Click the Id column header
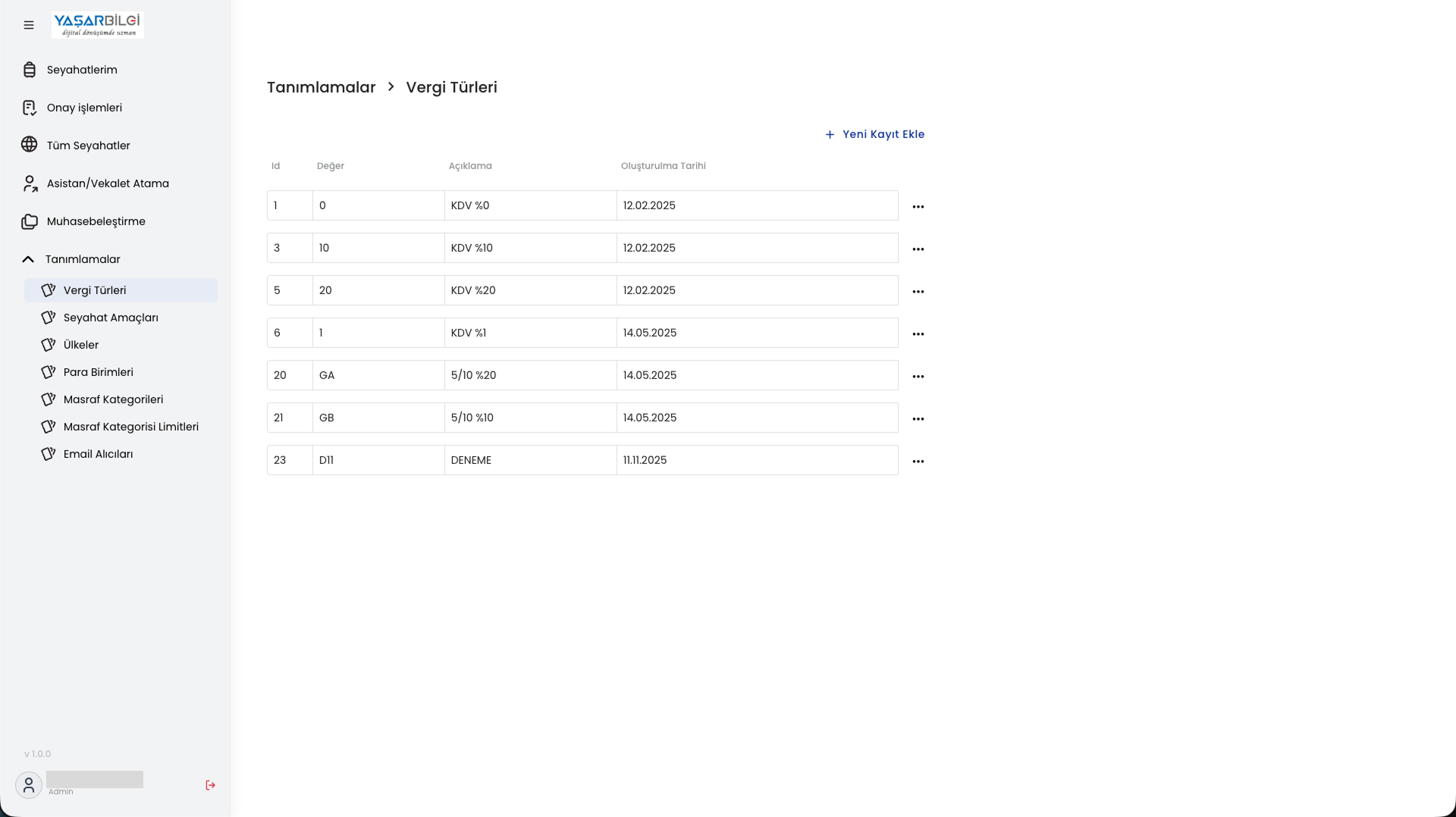 click(275, 166)
